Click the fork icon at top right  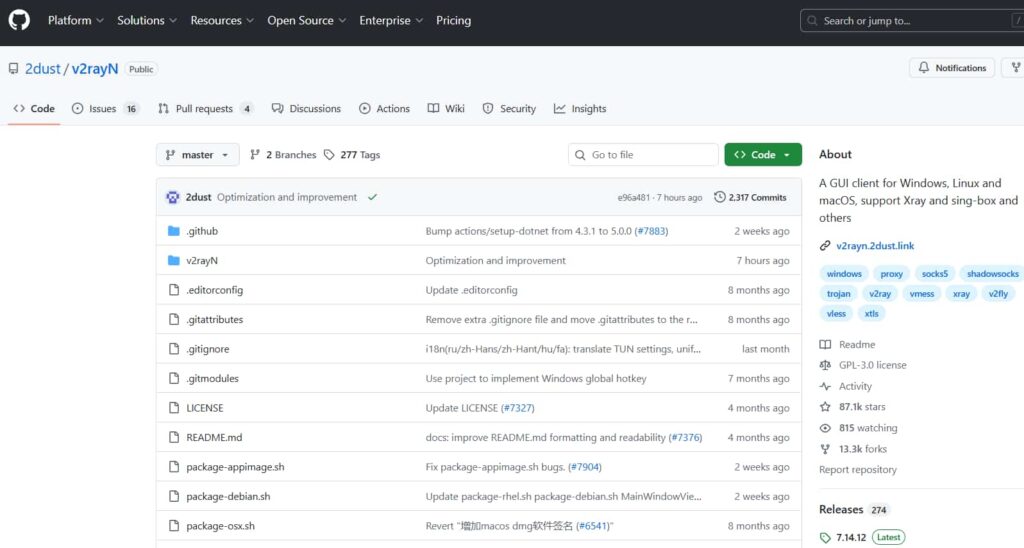(1016, 68)
